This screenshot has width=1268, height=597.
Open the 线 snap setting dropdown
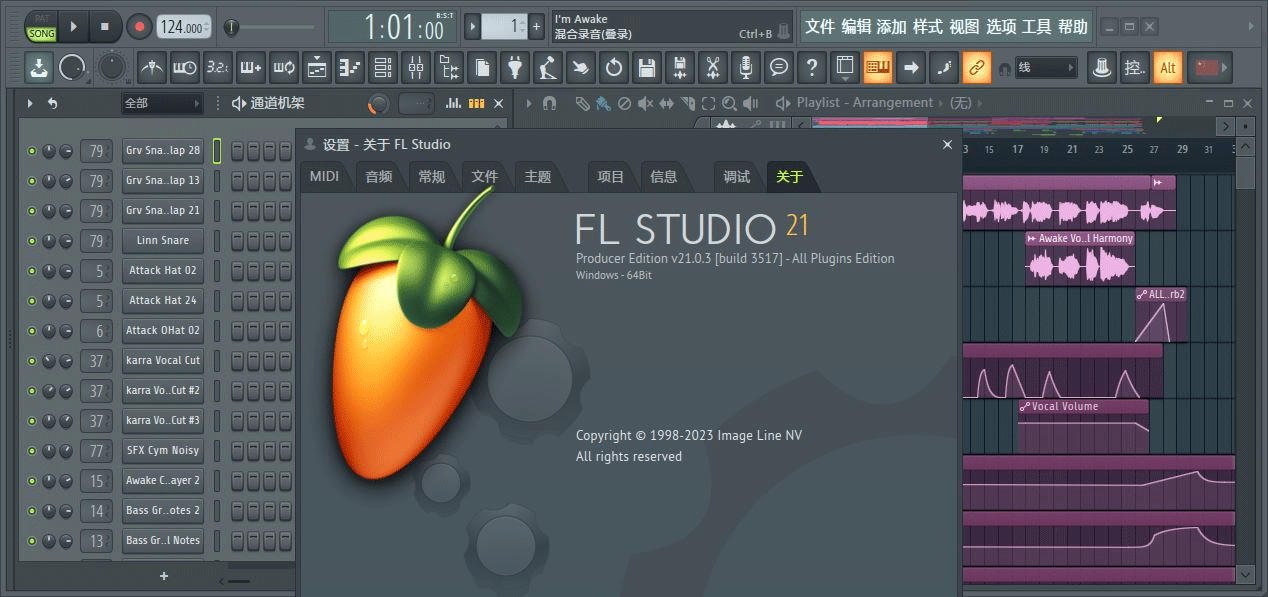pyautogui.click(x=1046, y=68)
